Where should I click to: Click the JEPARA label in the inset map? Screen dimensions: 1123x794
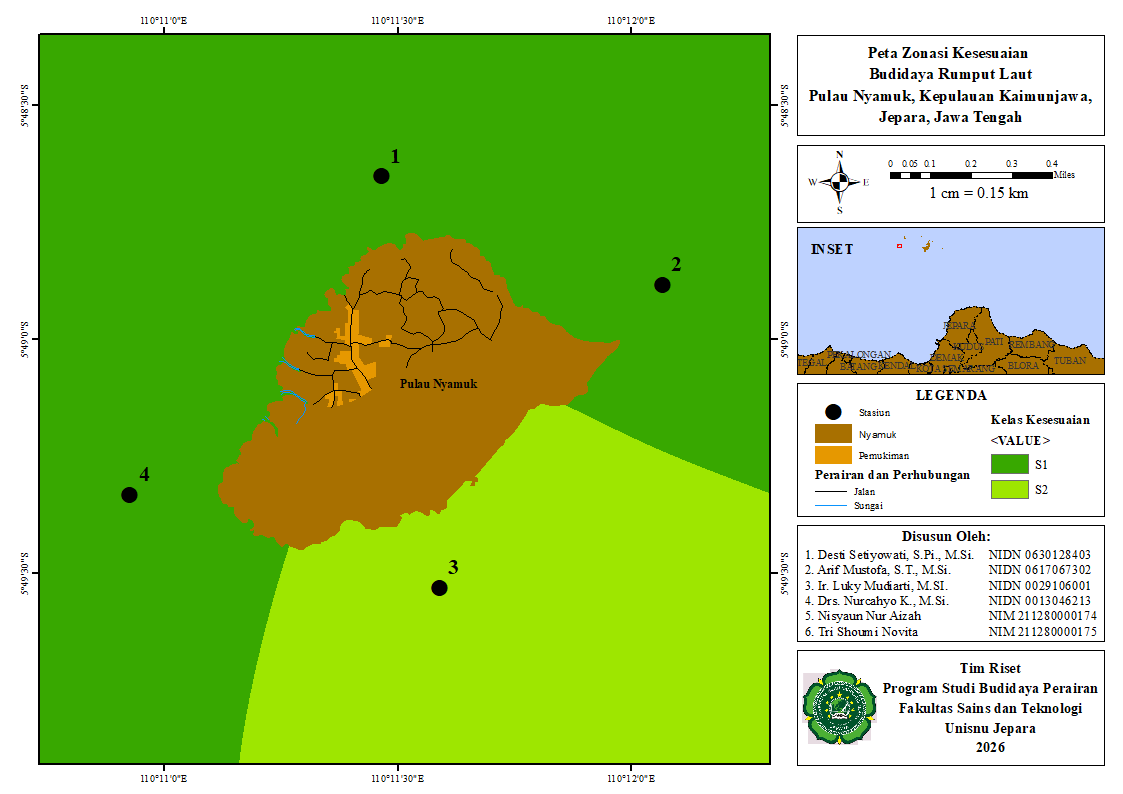(x=959, y=326)
